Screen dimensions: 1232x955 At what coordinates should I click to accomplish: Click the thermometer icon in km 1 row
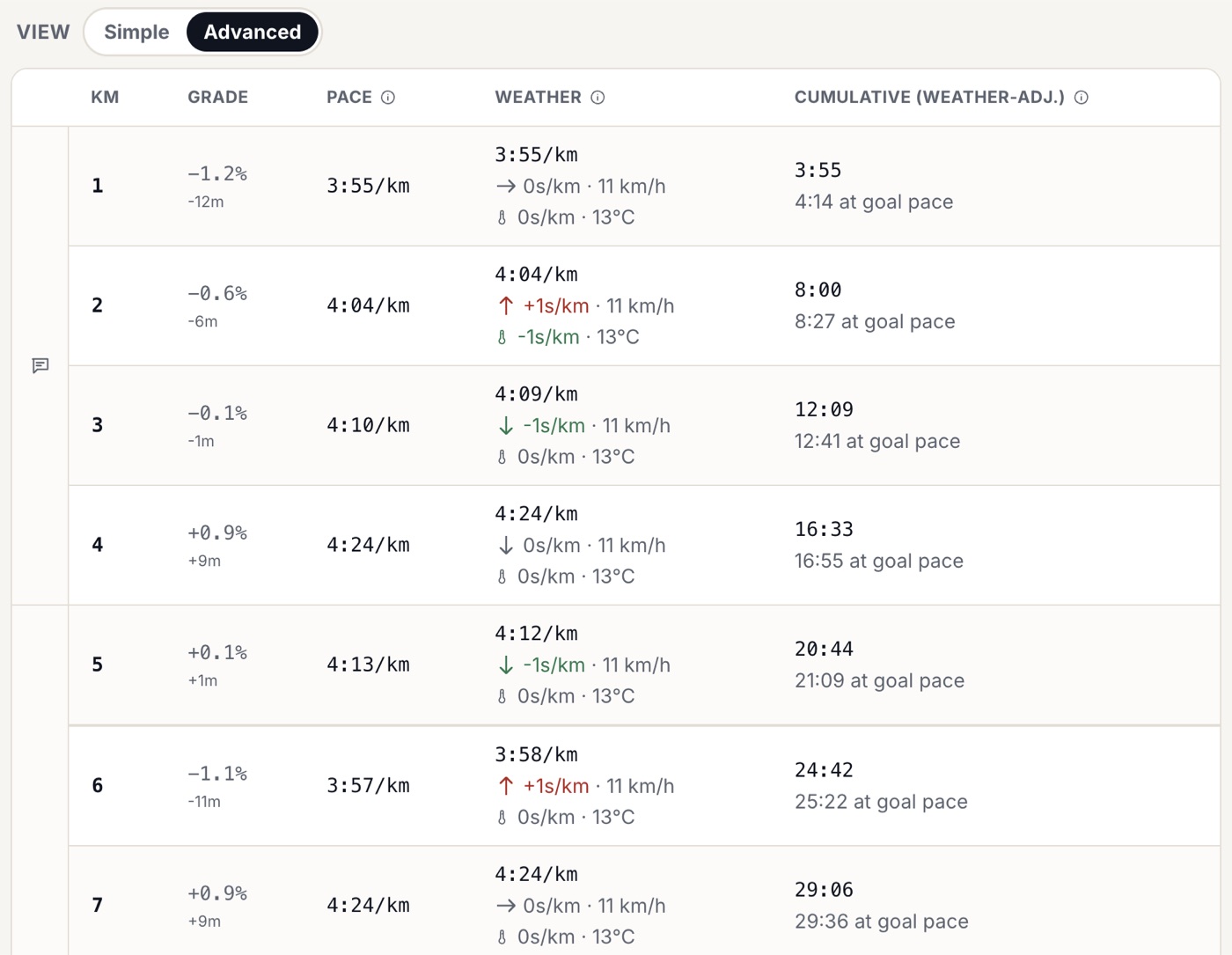click(x=502, y=217)
